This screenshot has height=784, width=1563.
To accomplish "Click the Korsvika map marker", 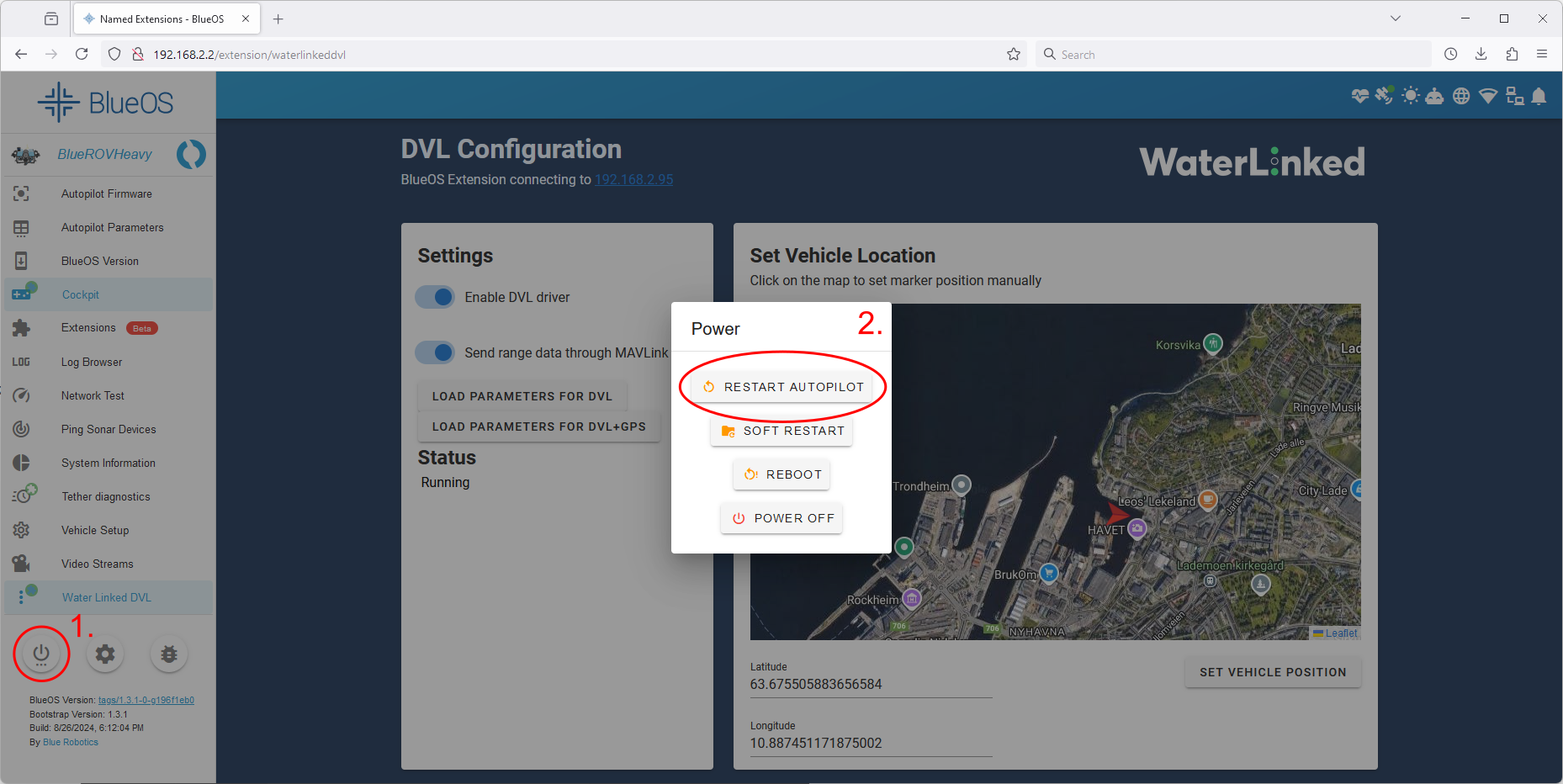I will click(1212, 343).
